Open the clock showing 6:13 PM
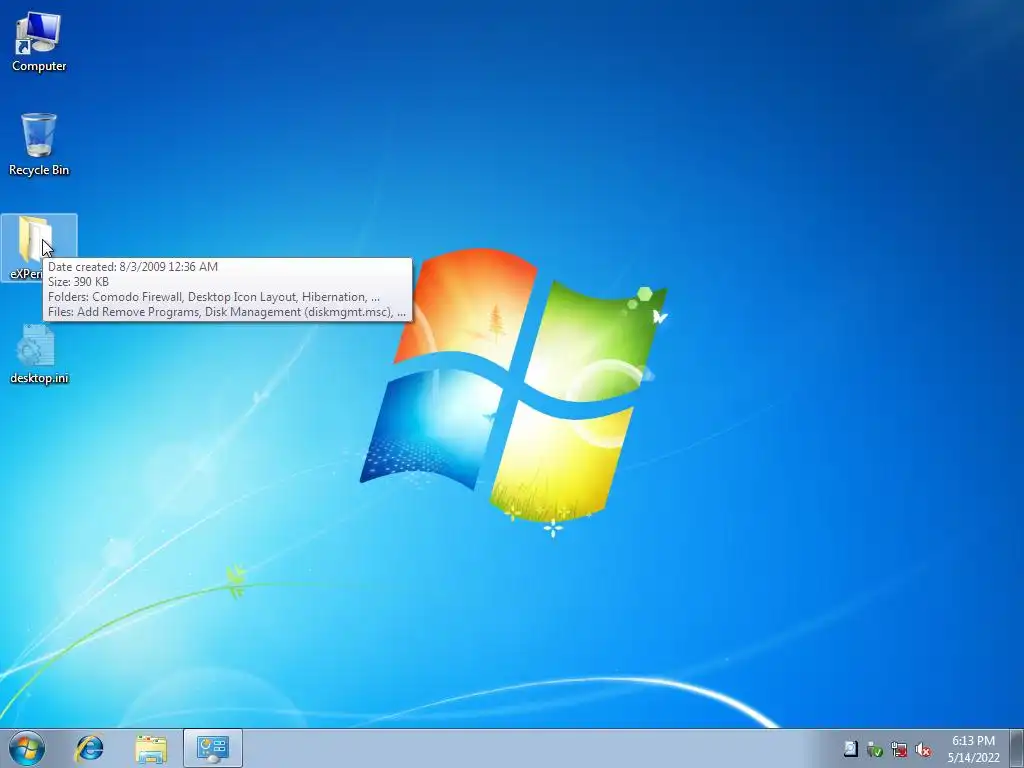Screen dimensions: 1024x768 (x=973, y=748)
